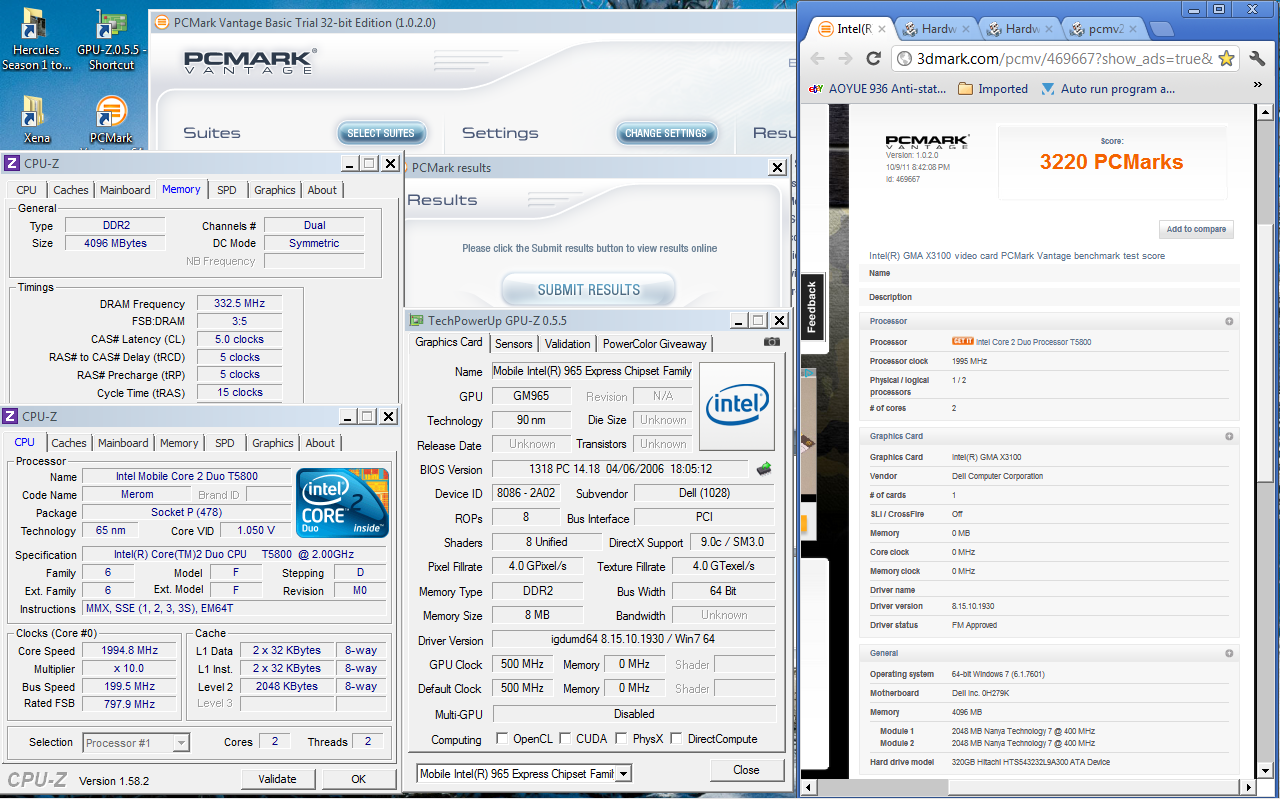Click the Chrome forward arrow

845,59
